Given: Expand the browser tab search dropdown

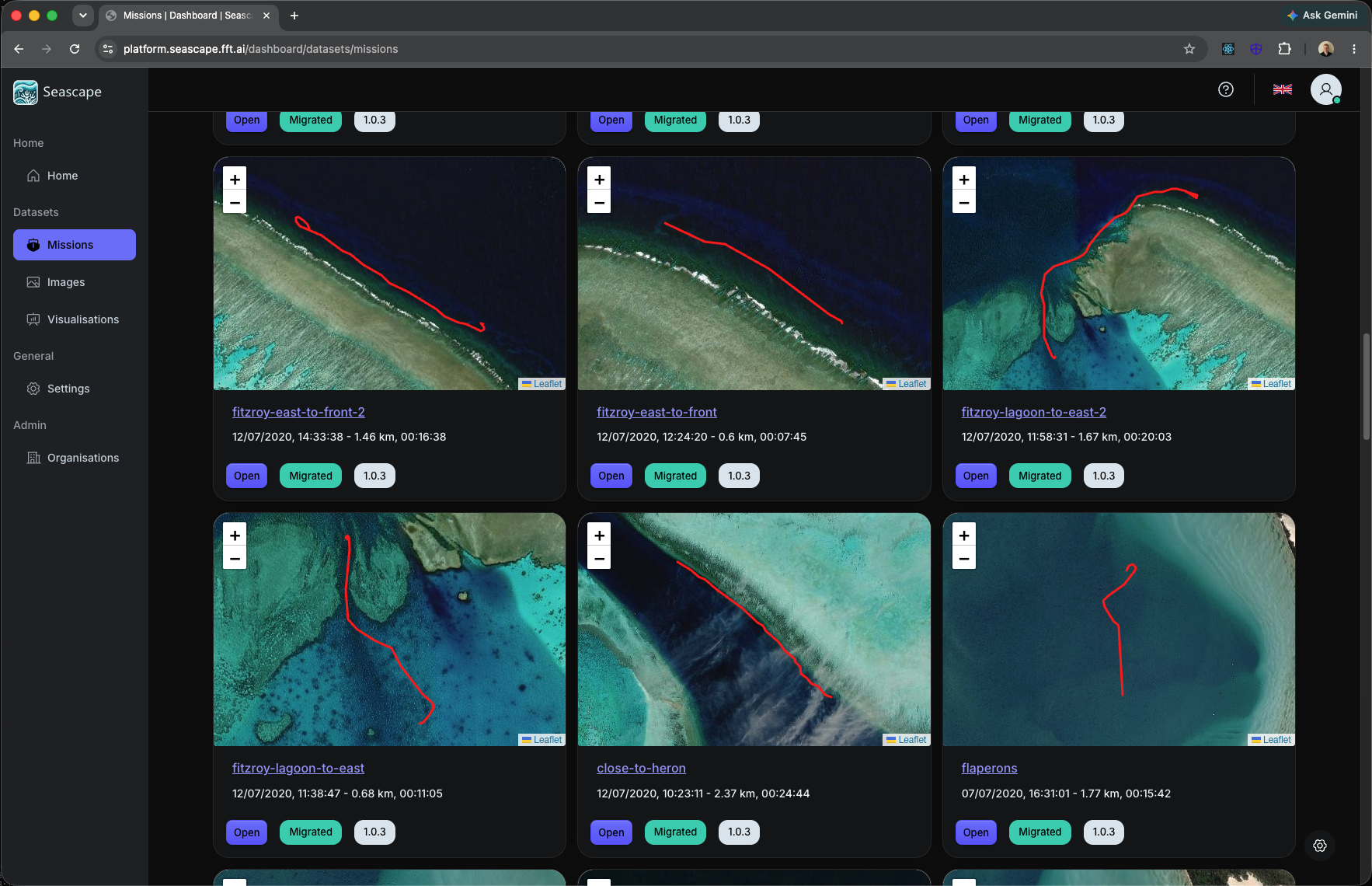Looking at the screenshot, I should pos(82,15).
